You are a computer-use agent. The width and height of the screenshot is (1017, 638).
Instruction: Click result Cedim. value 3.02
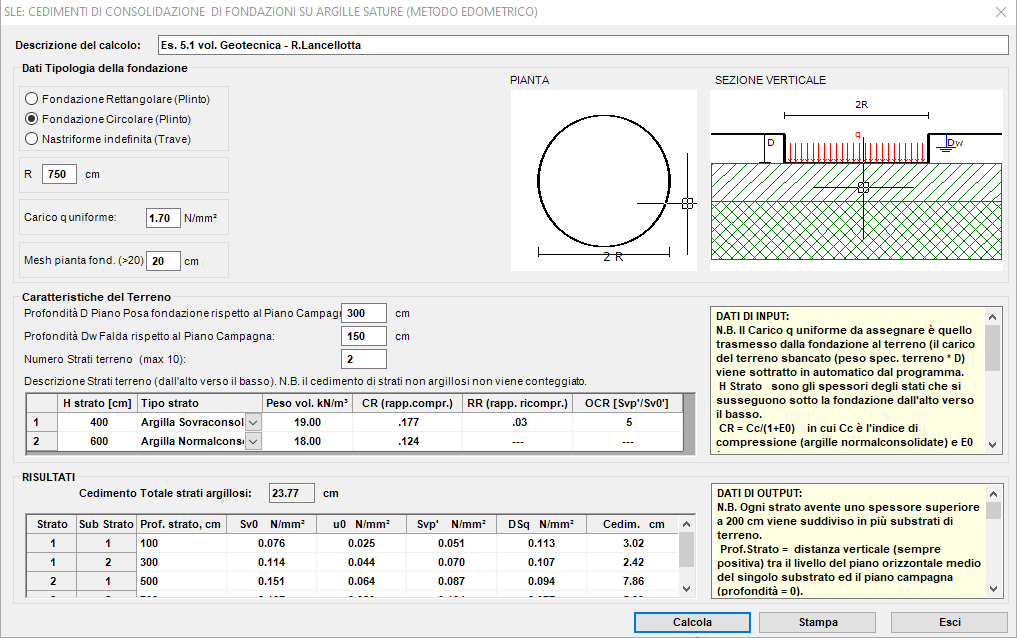click(x=633, y=543)
